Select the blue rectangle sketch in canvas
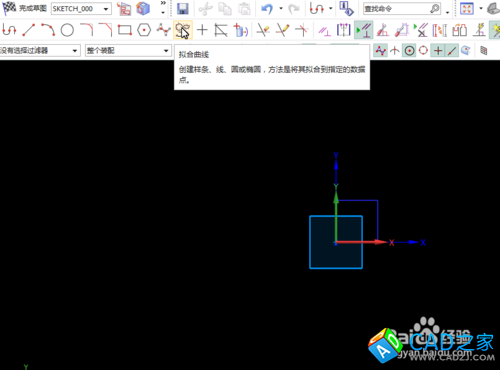 (336, 242)
